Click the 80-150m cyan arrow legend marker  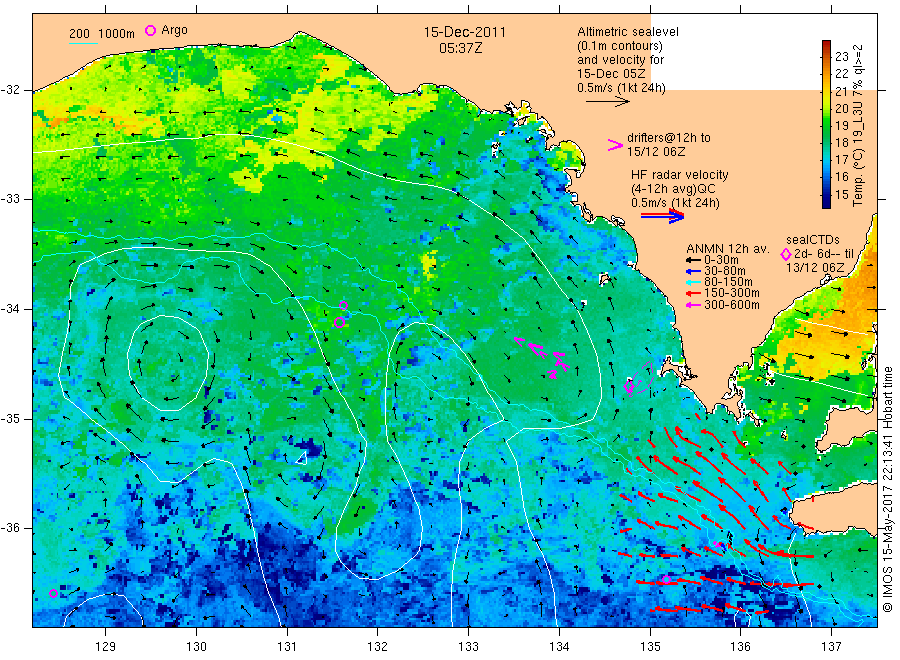[693, 282]
